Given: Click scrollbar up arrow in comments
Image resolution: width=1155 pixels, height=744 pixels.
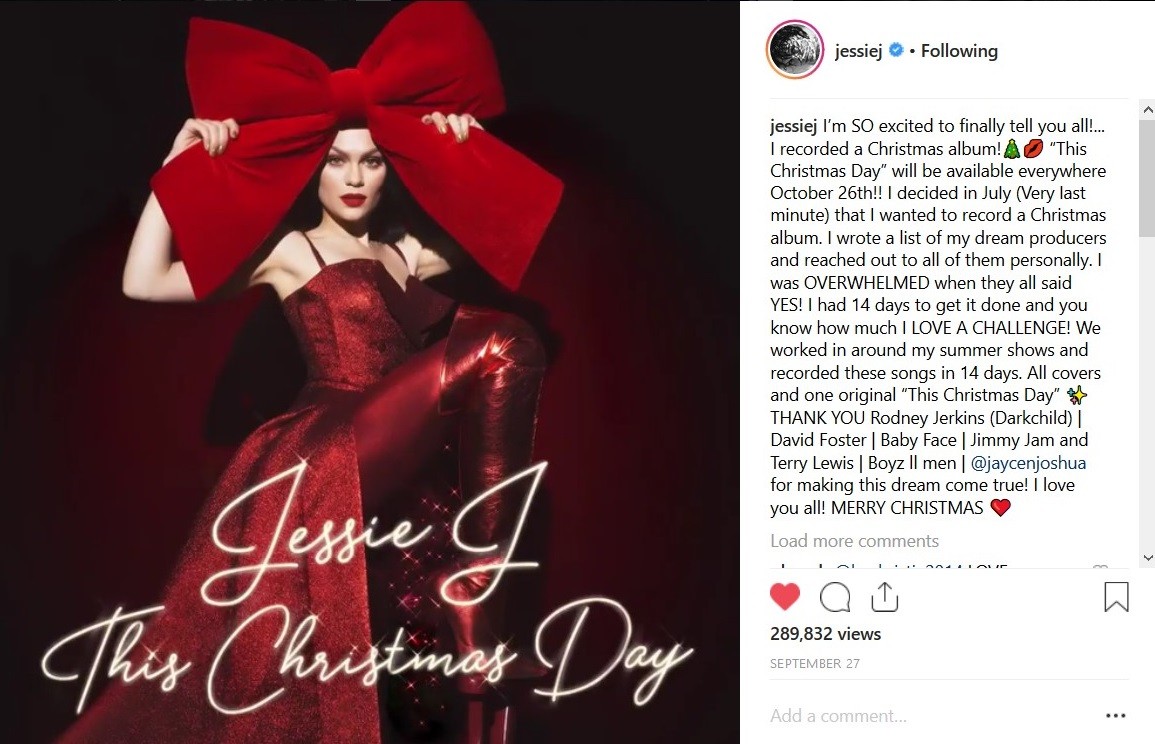Looking at the screenshot, I should coord(1147,110).
